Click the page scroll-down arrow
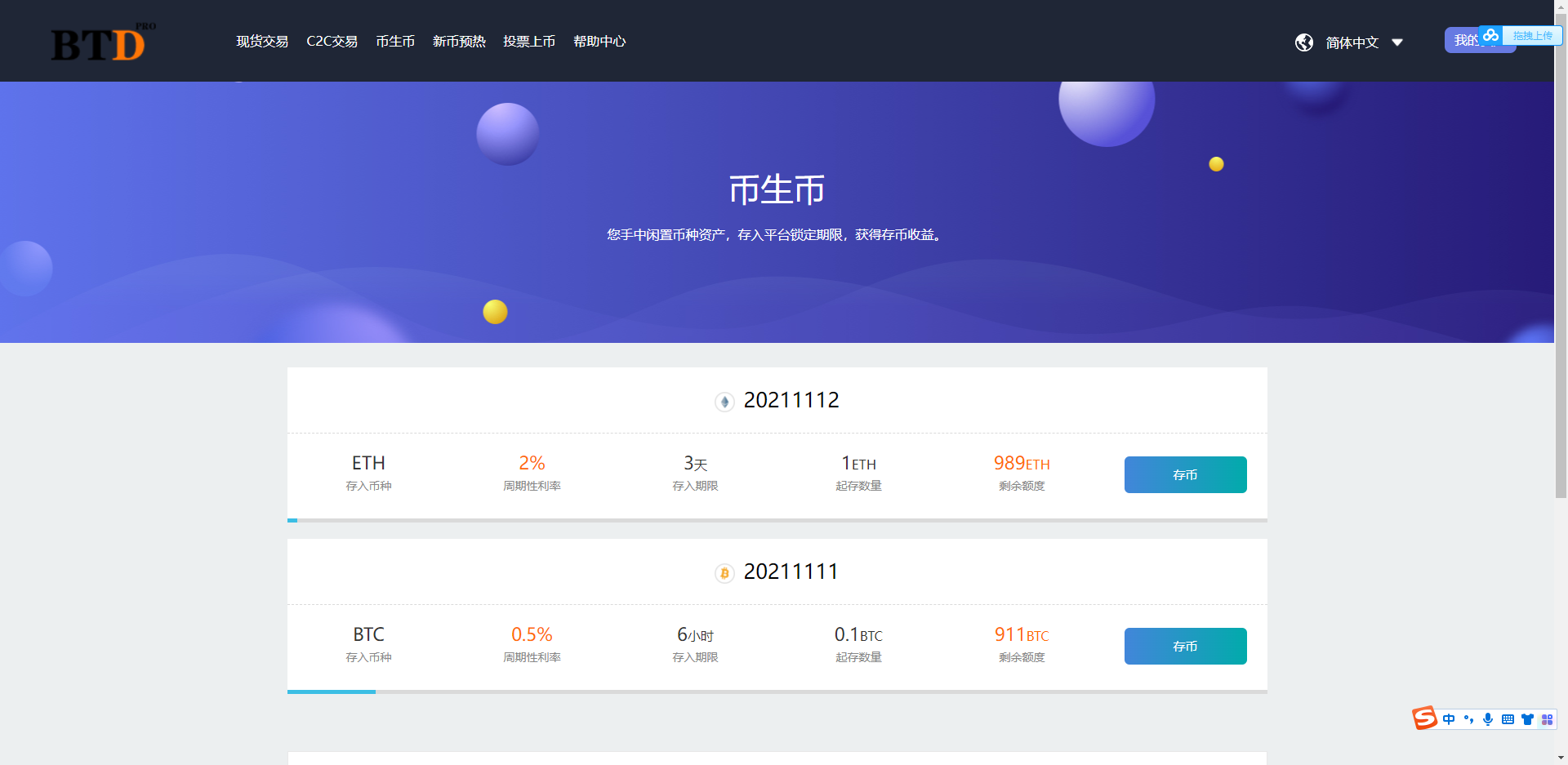Screen dimensions: 1568x765 coord(1561,758)
